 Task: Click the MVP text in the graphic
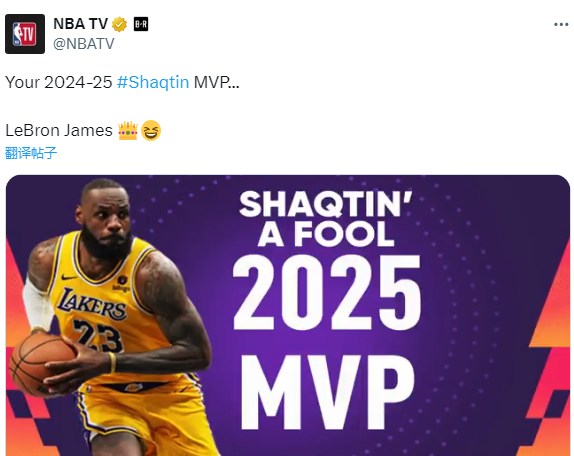(x=328, y=392)
